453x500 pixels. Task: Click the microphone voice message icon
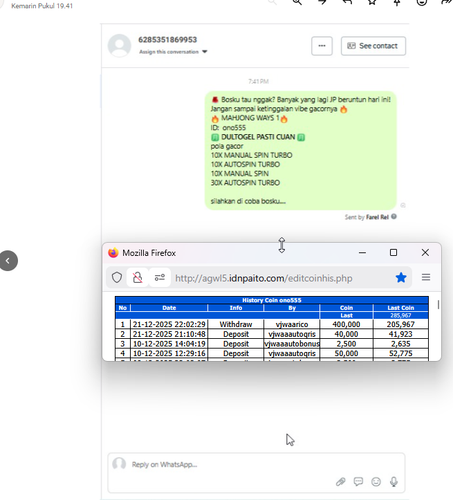click(x=394, y=482)
